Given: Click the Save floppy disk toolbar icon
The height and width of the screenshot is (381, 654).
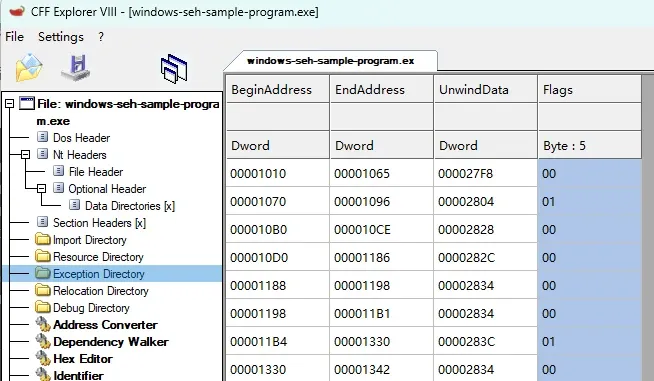Looking at the screenshot, I should [76, 68].
